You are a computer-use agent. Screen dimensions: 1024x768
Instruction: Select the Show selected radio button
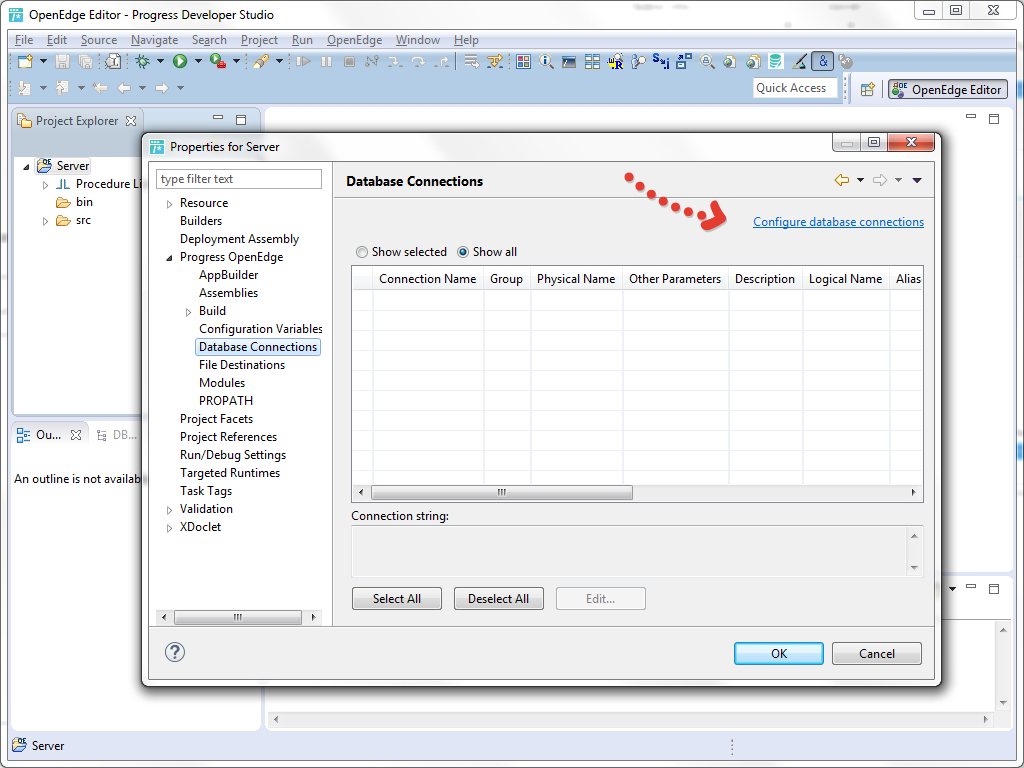click(362, 252)
